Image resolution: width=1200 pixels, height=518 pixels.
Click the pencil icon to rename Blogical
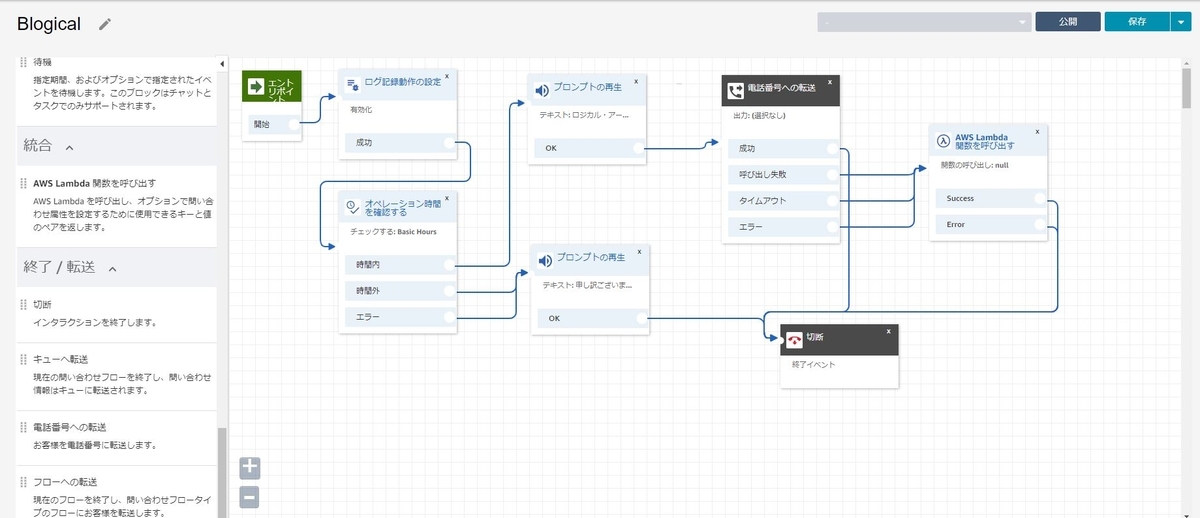(106, 24)
